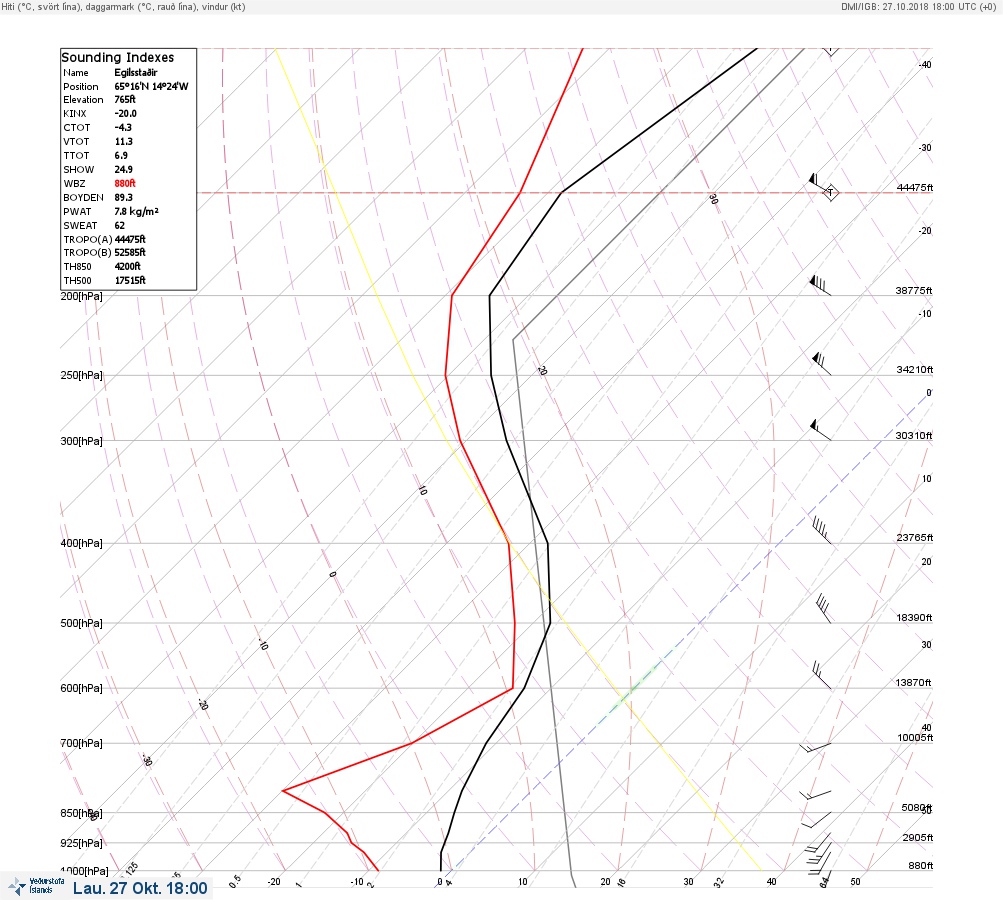Click the SHOW value '24.9'

point(123,170)
